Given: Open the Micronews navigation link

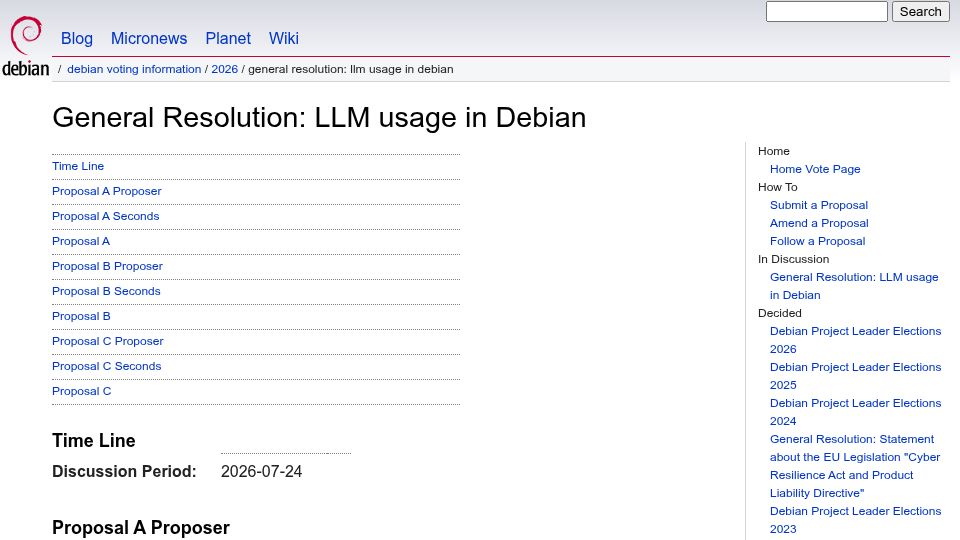Looking at the screenshot, I should tap(149, 39).
